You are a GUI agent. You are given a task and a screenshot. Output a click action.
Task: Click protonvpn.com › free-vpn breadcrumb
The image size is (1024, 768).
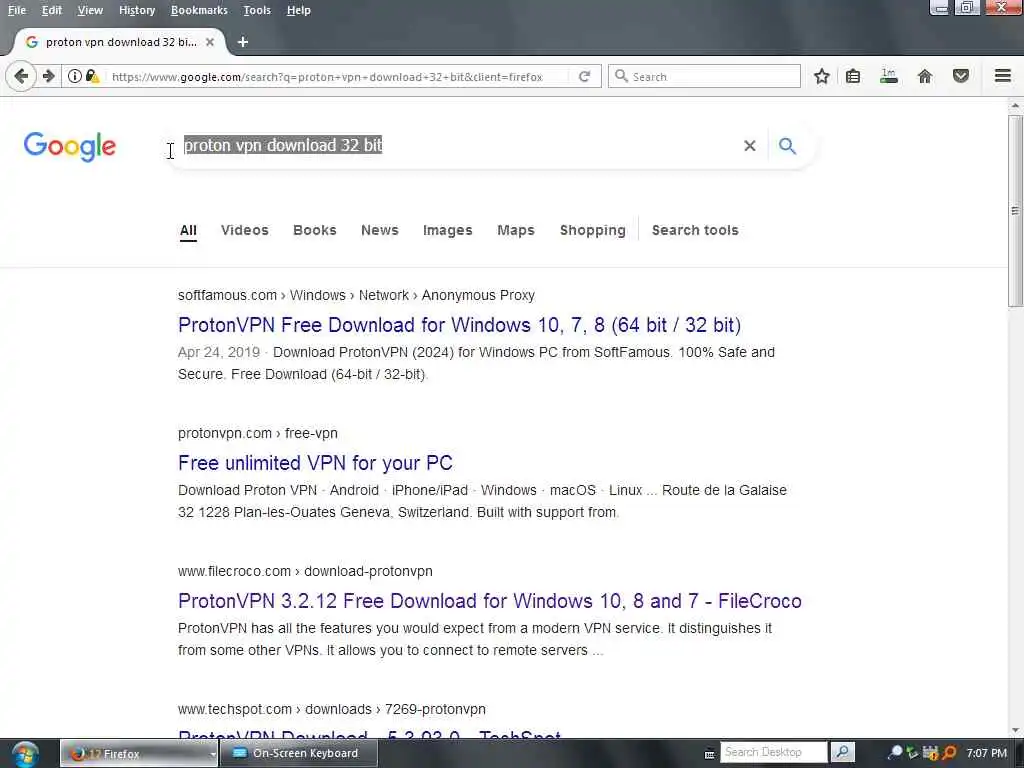coord(258,433)
